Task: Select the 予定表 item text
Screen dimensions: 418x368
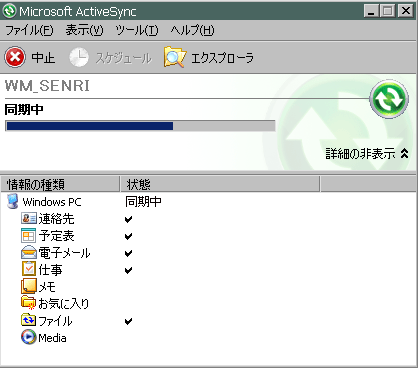Action: pyautogui.click(x=56, y=236)
